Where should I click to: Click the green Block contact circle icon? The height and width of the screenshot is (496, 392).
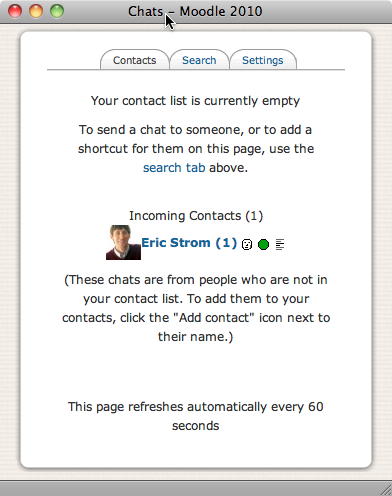pos(263,244)
